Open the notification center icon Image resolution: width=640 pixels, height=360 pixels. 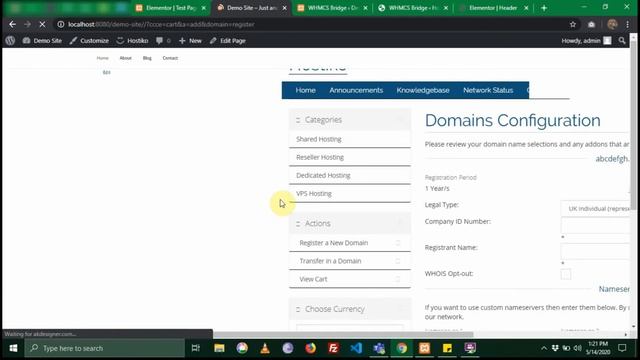622,348
